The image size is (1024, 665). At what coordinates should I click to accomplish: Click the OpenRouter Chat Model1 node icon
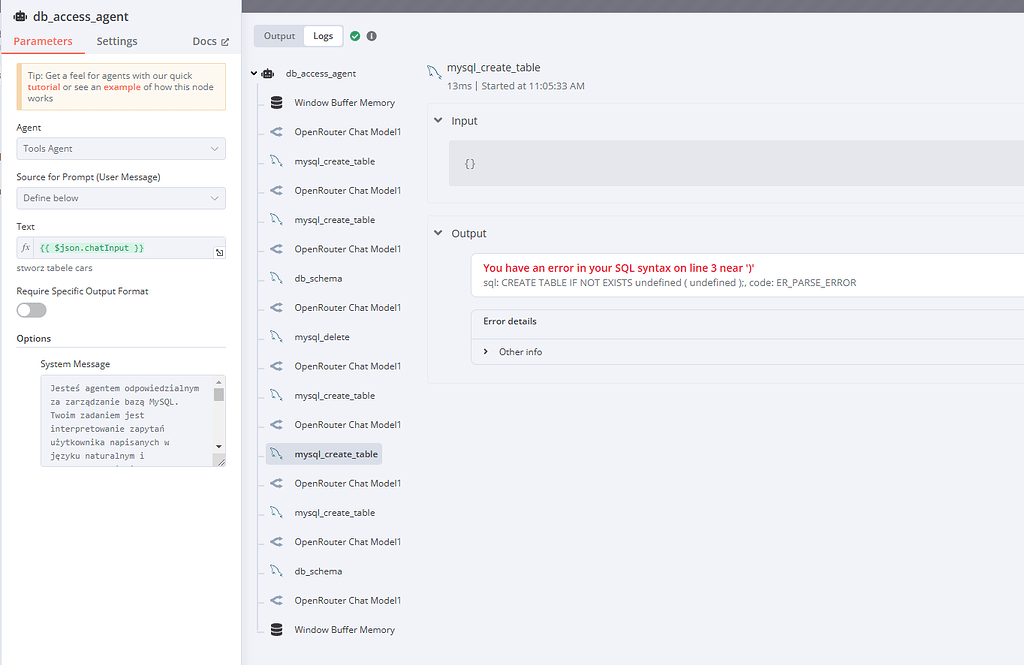277,131
